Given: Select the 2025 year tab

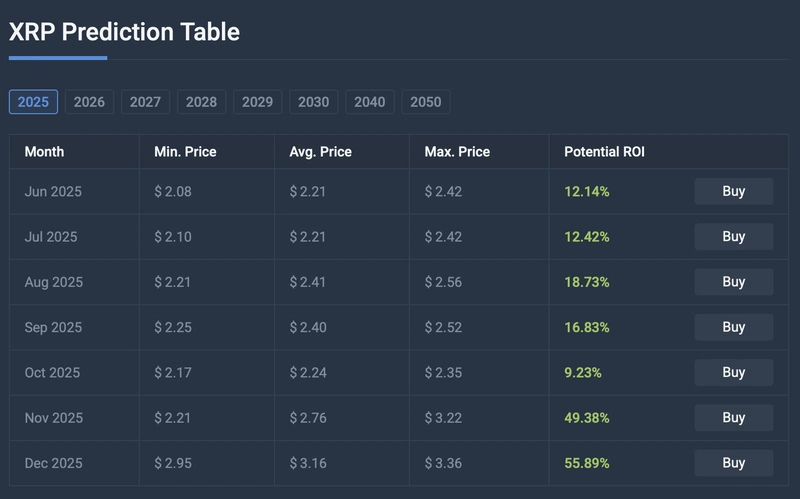Looking at the screenshot, I should coord(33,102).
